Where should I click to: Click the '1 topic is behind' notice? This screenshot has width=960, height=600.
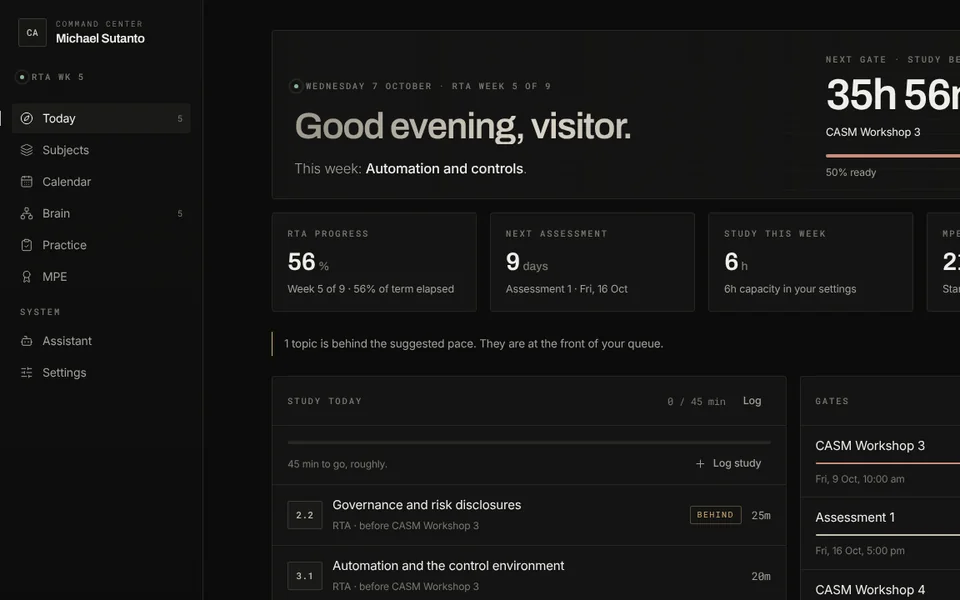point(473,343)
